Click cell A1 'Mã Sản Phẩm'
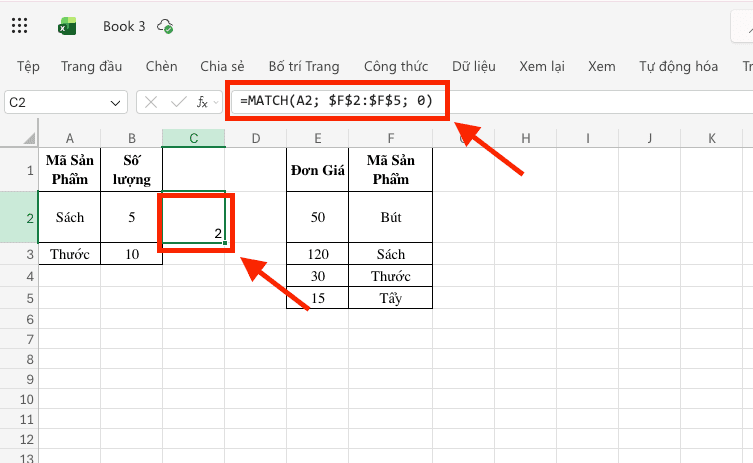 (70, 170)
